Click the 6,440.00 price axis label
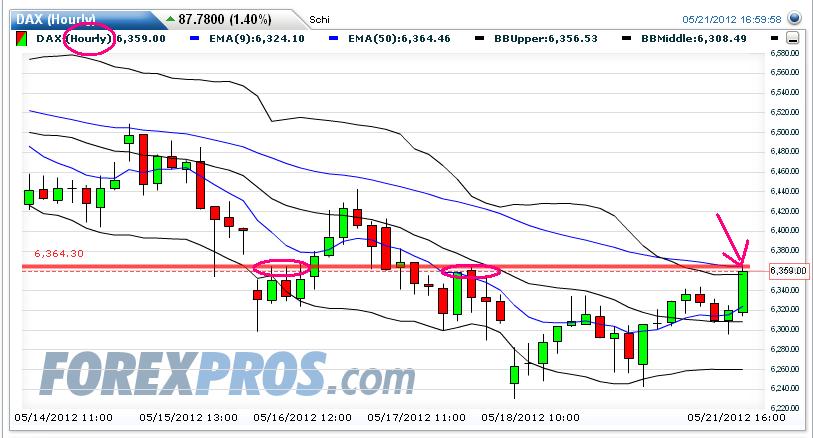The height and width of the screenshot is (438, 813). (784, 191)
